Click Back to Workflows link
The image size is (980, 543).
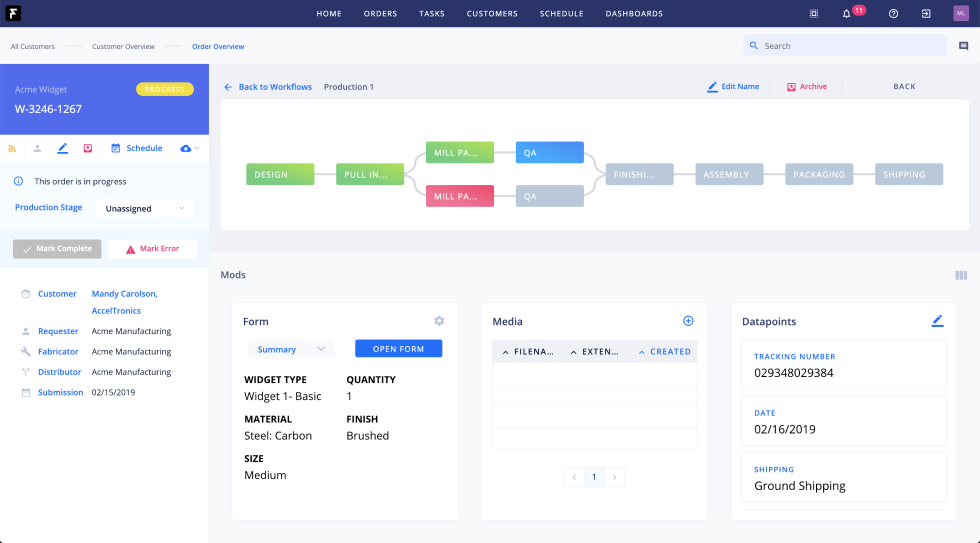click(x=268, y=87)
